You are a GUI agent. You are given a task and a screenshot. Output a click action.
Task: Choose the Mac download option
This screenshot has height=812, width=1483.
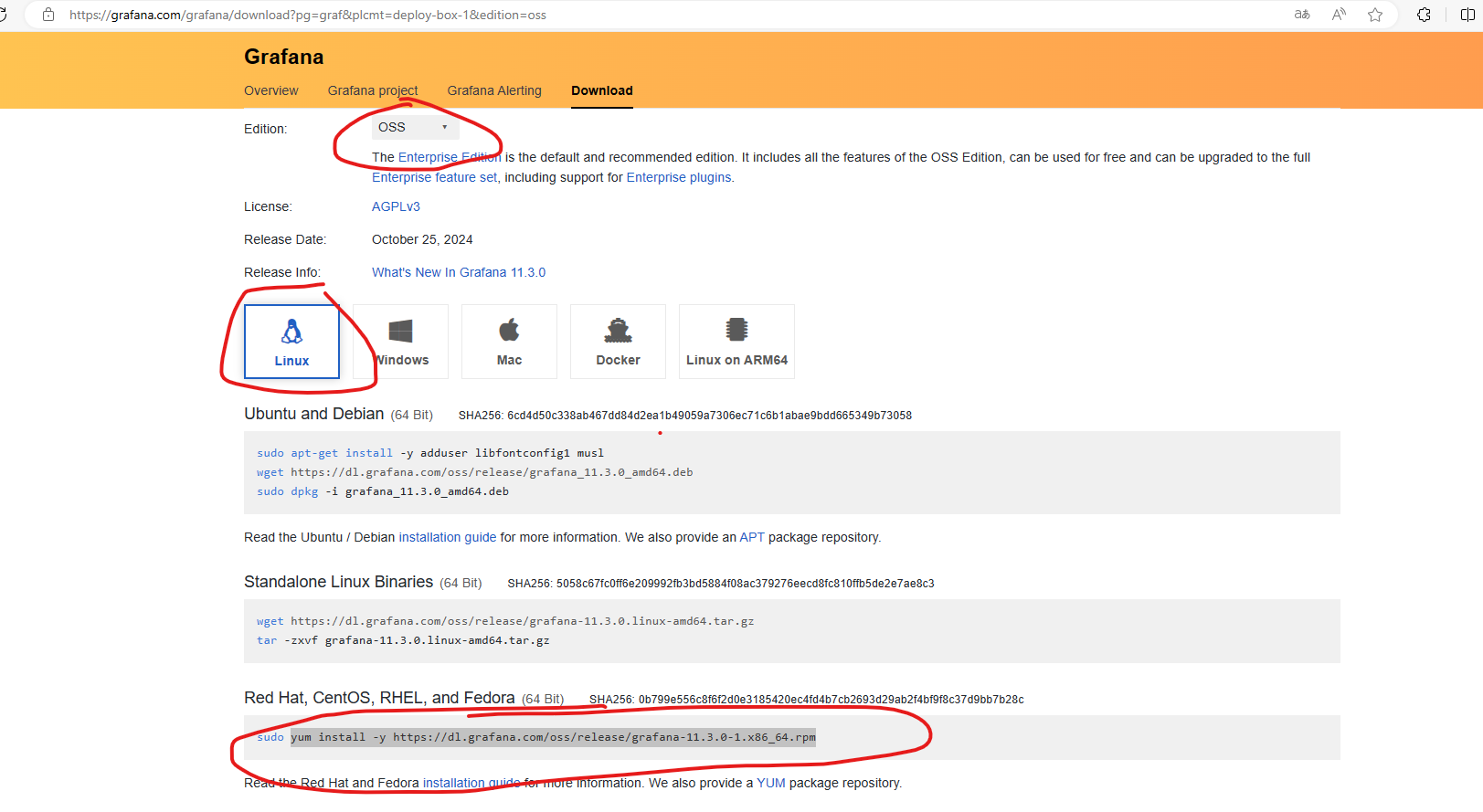[x=509, y=342]
